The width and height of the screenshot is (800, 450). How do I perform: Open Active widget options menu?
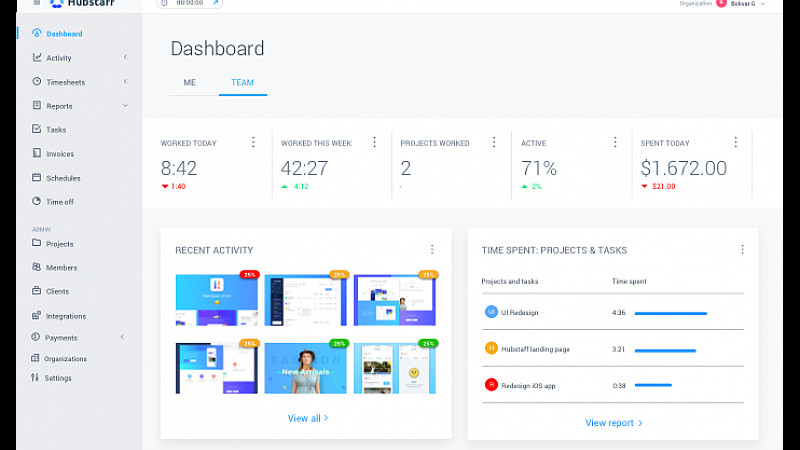(615, 142)
